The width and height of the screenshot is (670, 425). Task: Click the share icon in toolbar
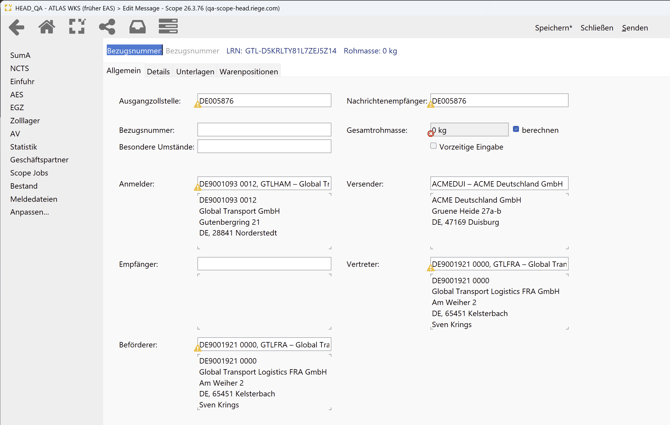(107, 28)
